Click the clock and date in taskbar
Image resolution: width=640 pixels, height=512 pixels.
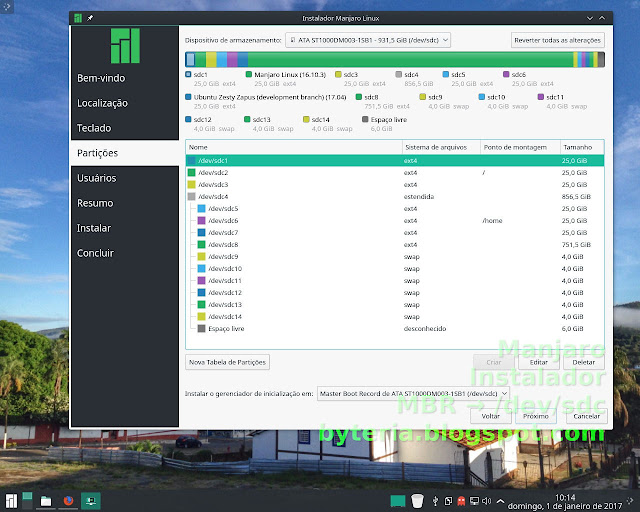(565, 501)
